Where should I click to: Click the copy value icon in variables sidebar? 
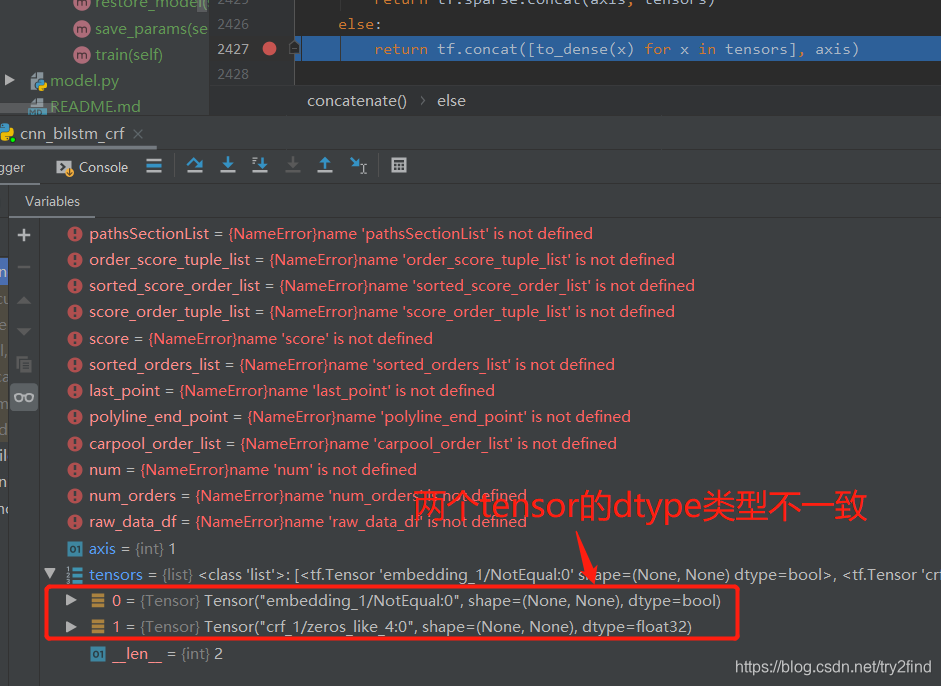[23, 363]
